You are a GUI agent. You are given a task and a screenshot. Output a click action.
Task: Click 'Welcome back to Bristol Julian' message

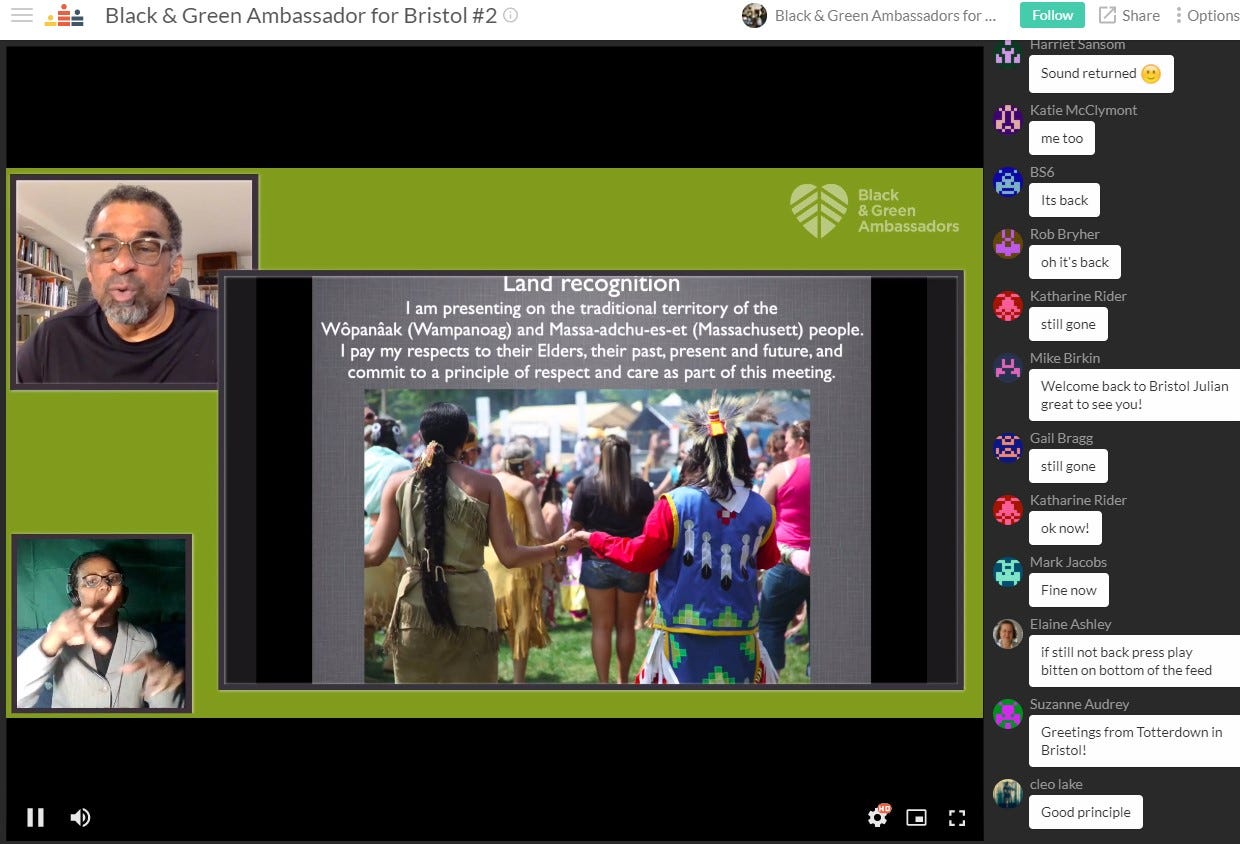coord(1134,395)
